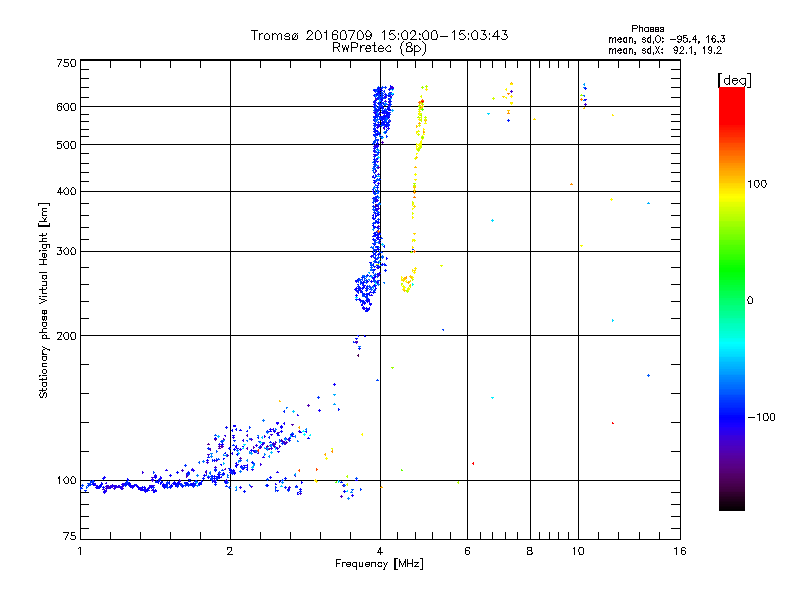Click the yellow X-mode trace near 5 MHz
Screen dimensions: 800x600
(x=415, y=189)
